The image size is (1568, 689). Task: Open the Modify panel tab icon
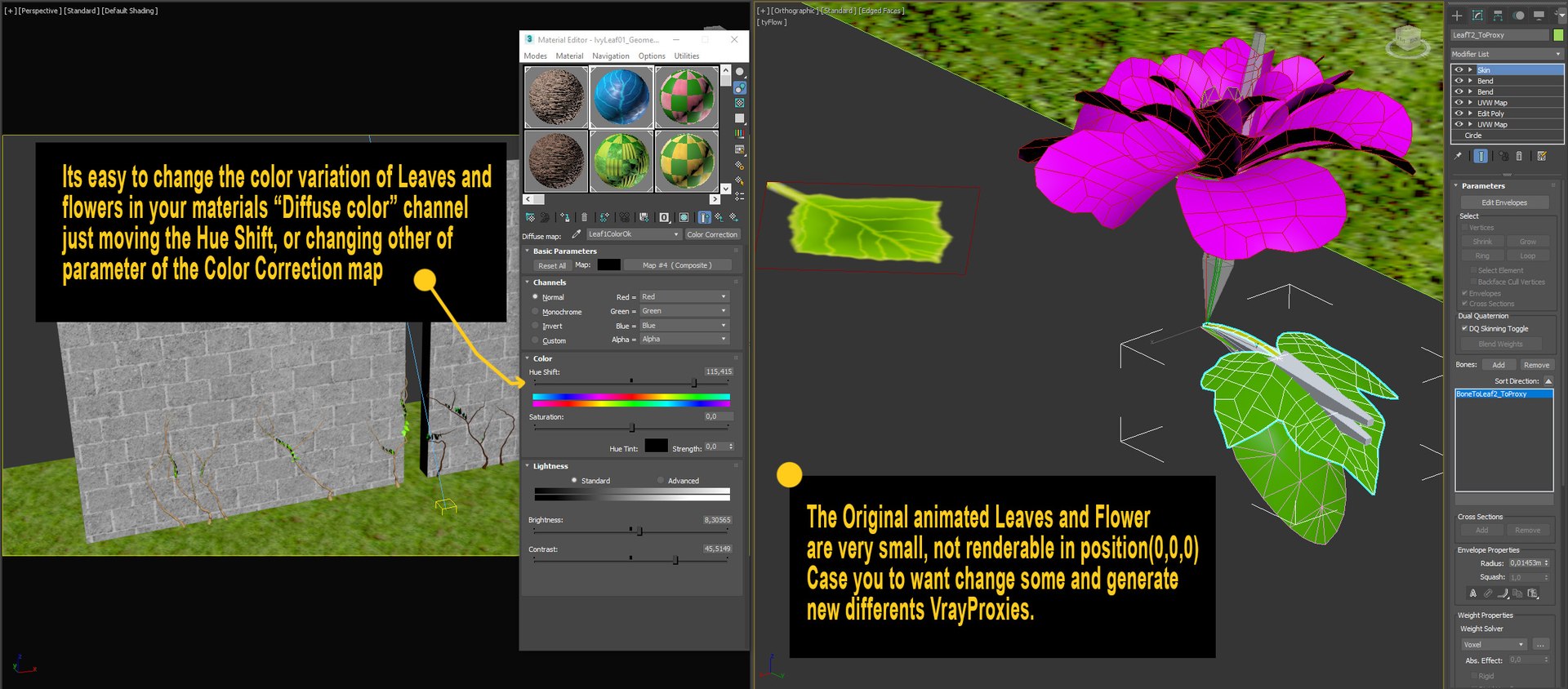tap(1477, 16)
